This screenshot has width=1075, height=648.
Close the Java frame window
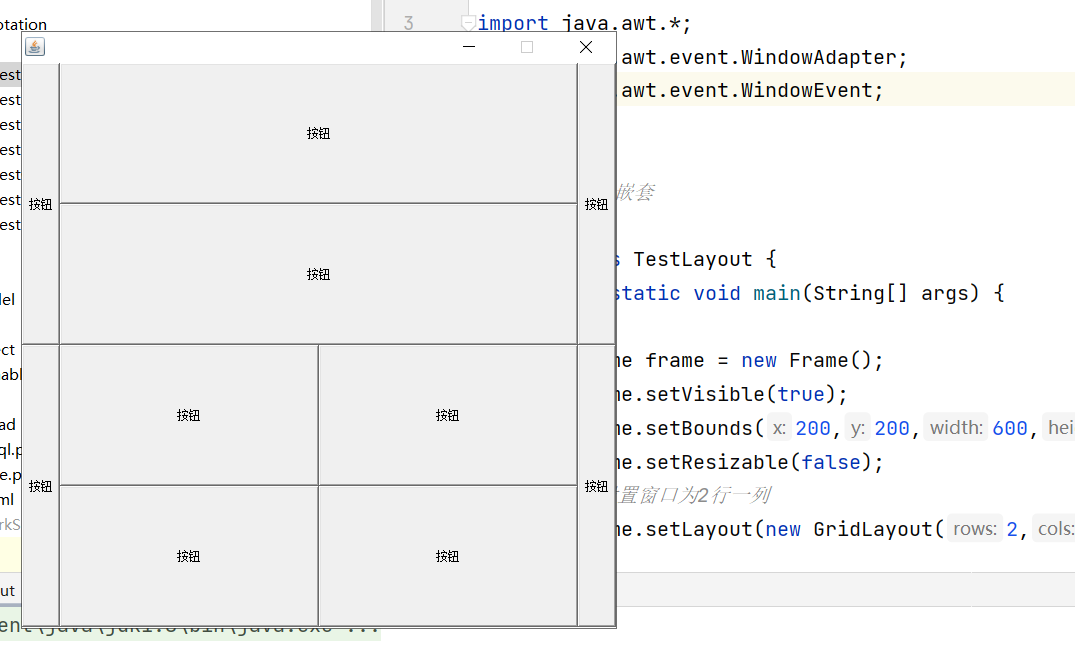pos(586,47)
